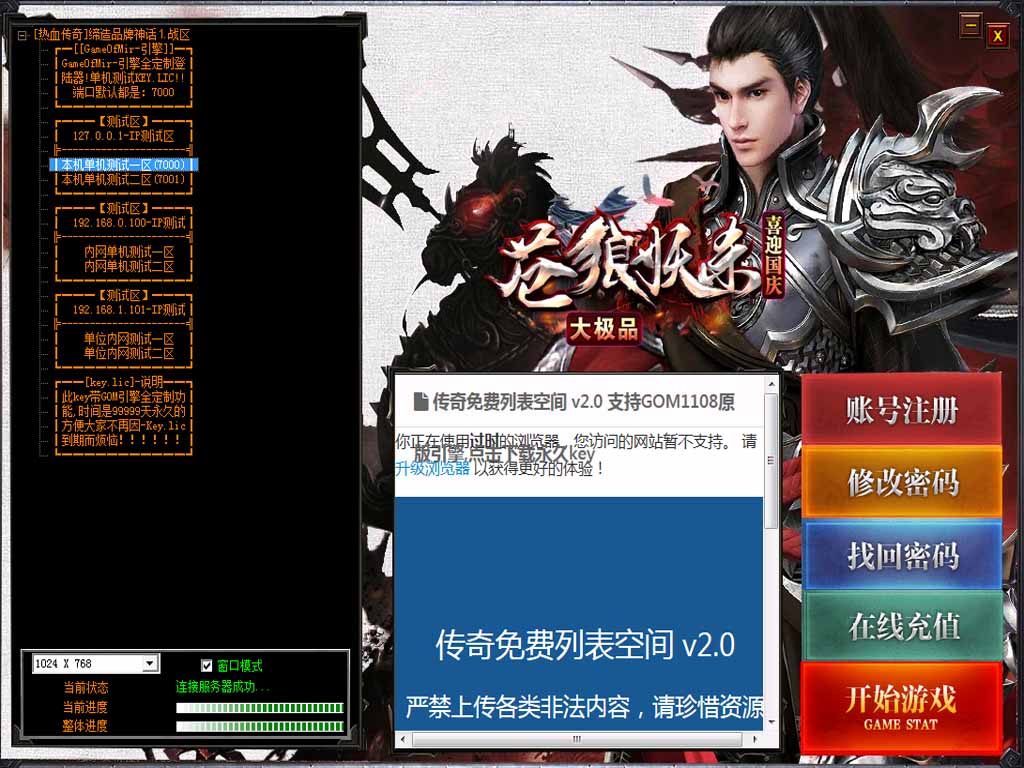Pick 单位内网测试二区 server entry
This screenshot has height=768, width=1024.
tap(128, 353)
